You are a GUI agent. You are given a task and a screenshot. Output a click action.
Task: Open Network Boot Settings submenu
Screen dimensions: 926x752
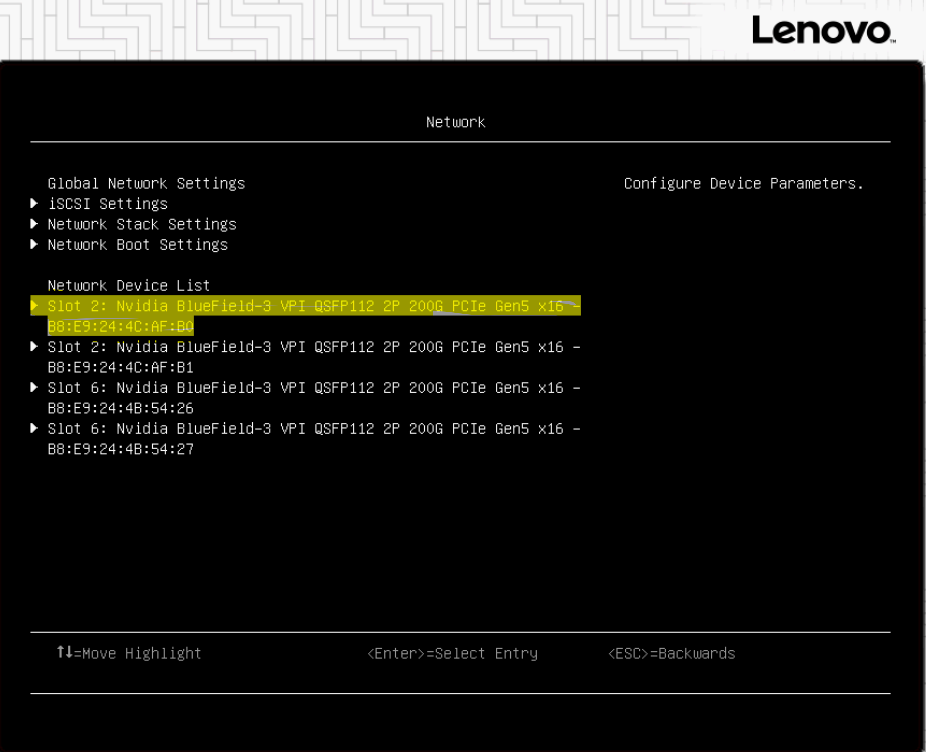[138, 245]
